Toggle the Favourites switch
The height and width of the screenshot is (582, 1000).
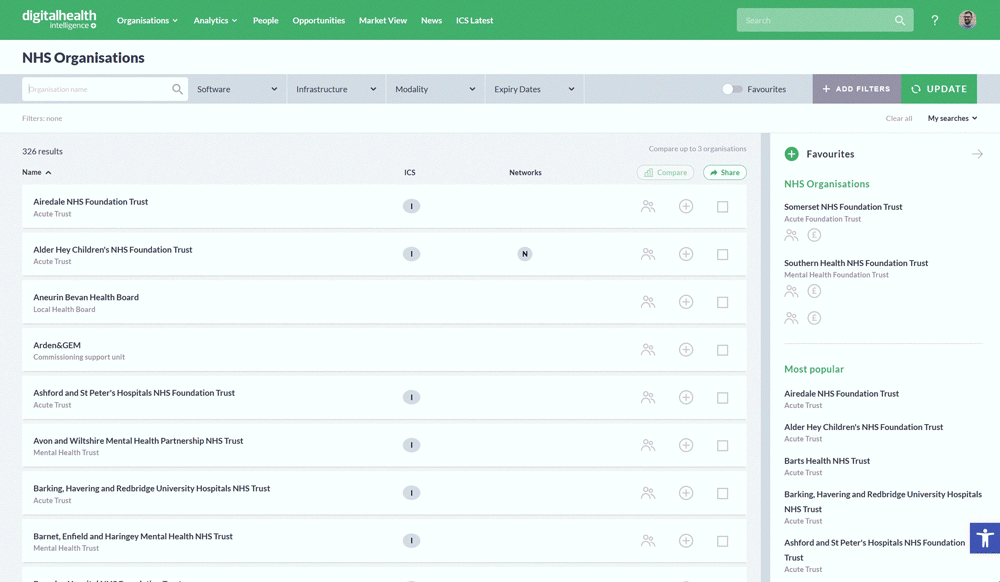(732, 89)
